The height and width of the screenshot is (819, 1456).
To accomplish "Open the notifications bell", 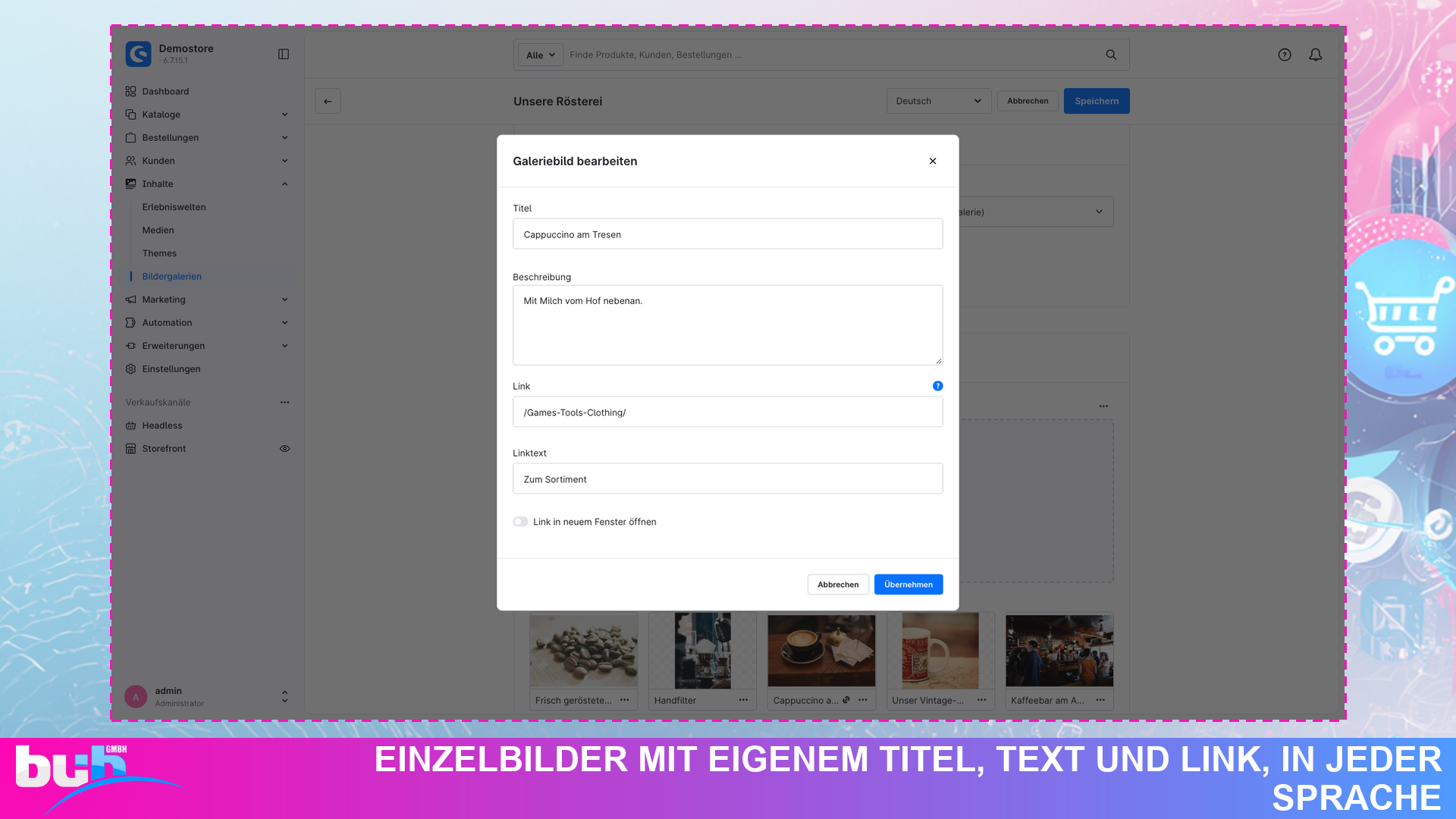I will 1316,55.
